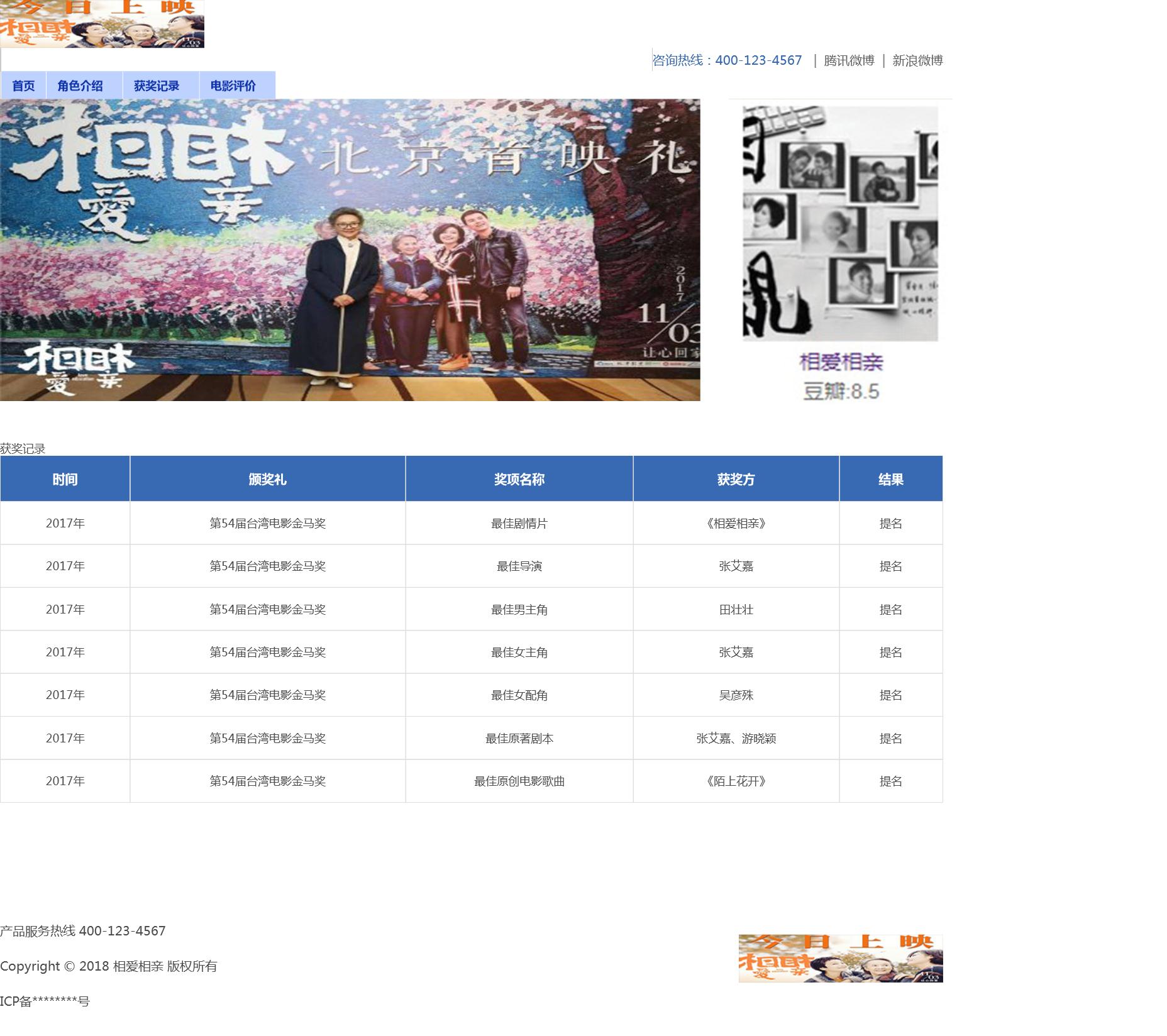Screen dimensions: 1167x1036
Task: Open the 角色介绍 navigation tab
Action: [80, 86]
